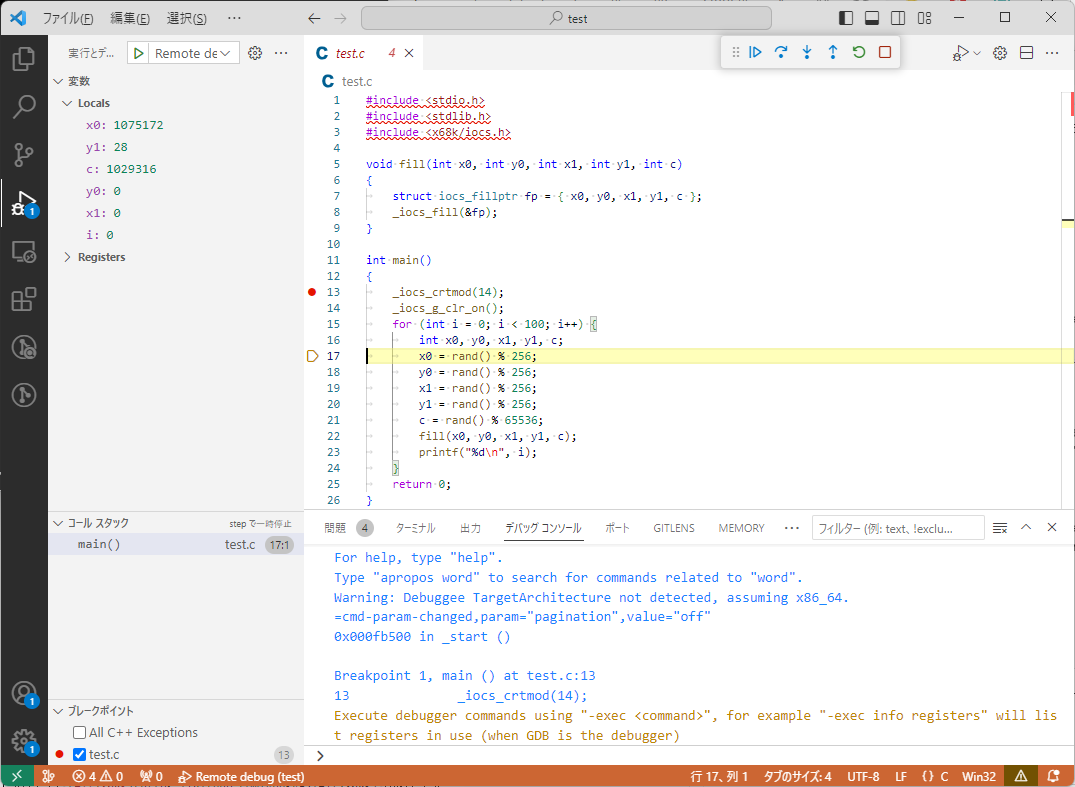Stop the debug session
The image size is (1075, 787).
point(885,52)
